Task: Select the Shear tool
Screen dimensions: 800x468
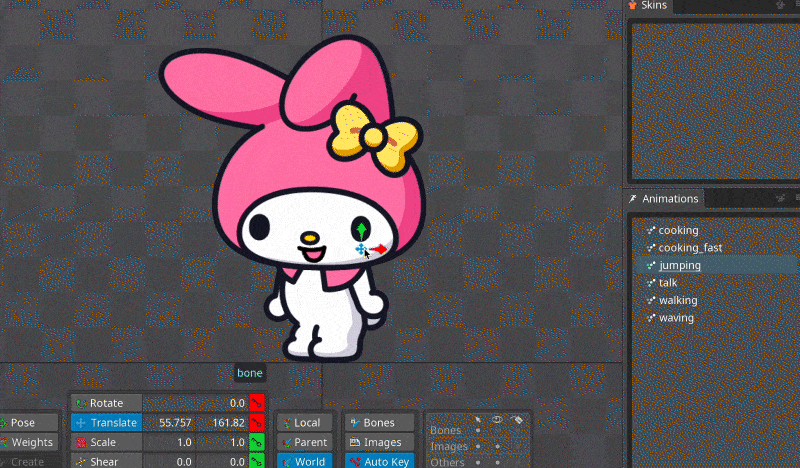Action: [106, 461]
